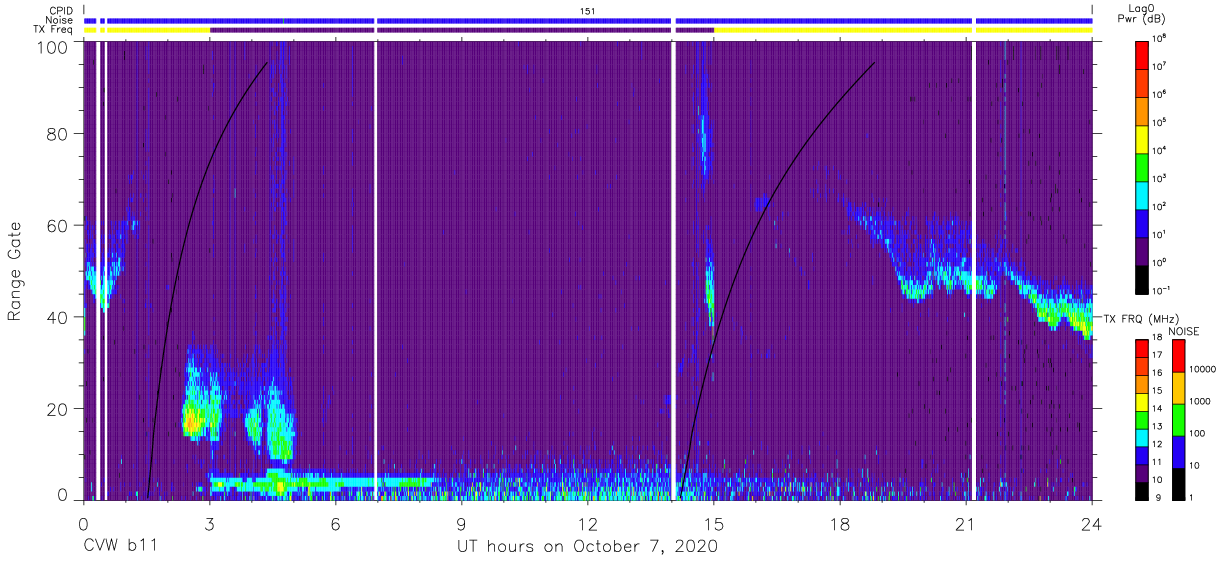Viewport: 1228px width, 567px height.
Task: Click the black bottom segment of the TX FRQ colorbar
Action: (1142, 490)
